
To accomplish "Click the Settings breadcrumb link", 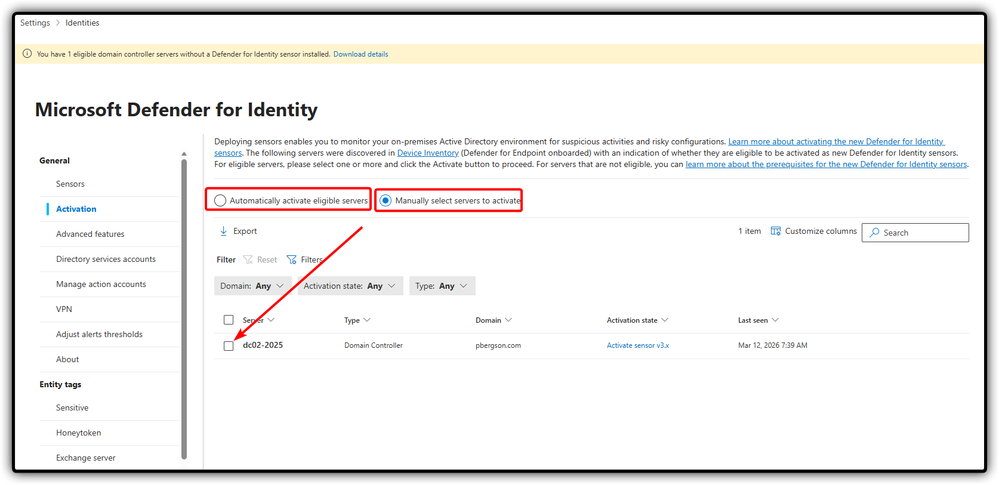I will click(35, 23).
